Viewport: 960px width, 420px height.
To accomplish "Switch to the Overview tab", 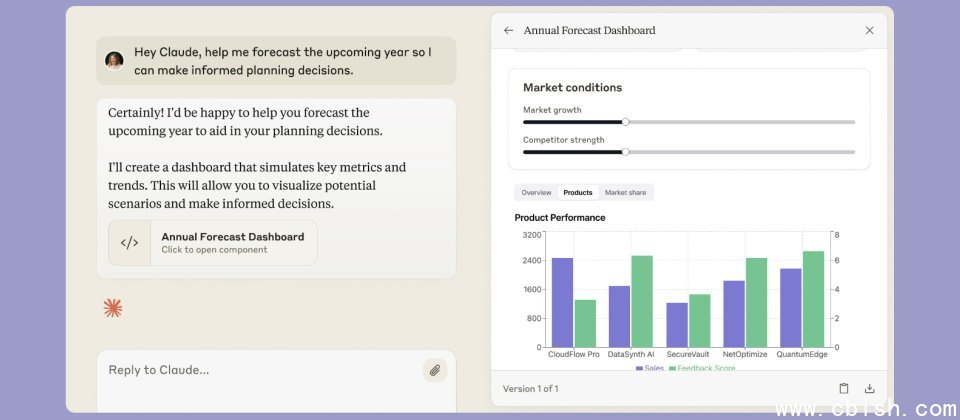I will tap(536, 192).
